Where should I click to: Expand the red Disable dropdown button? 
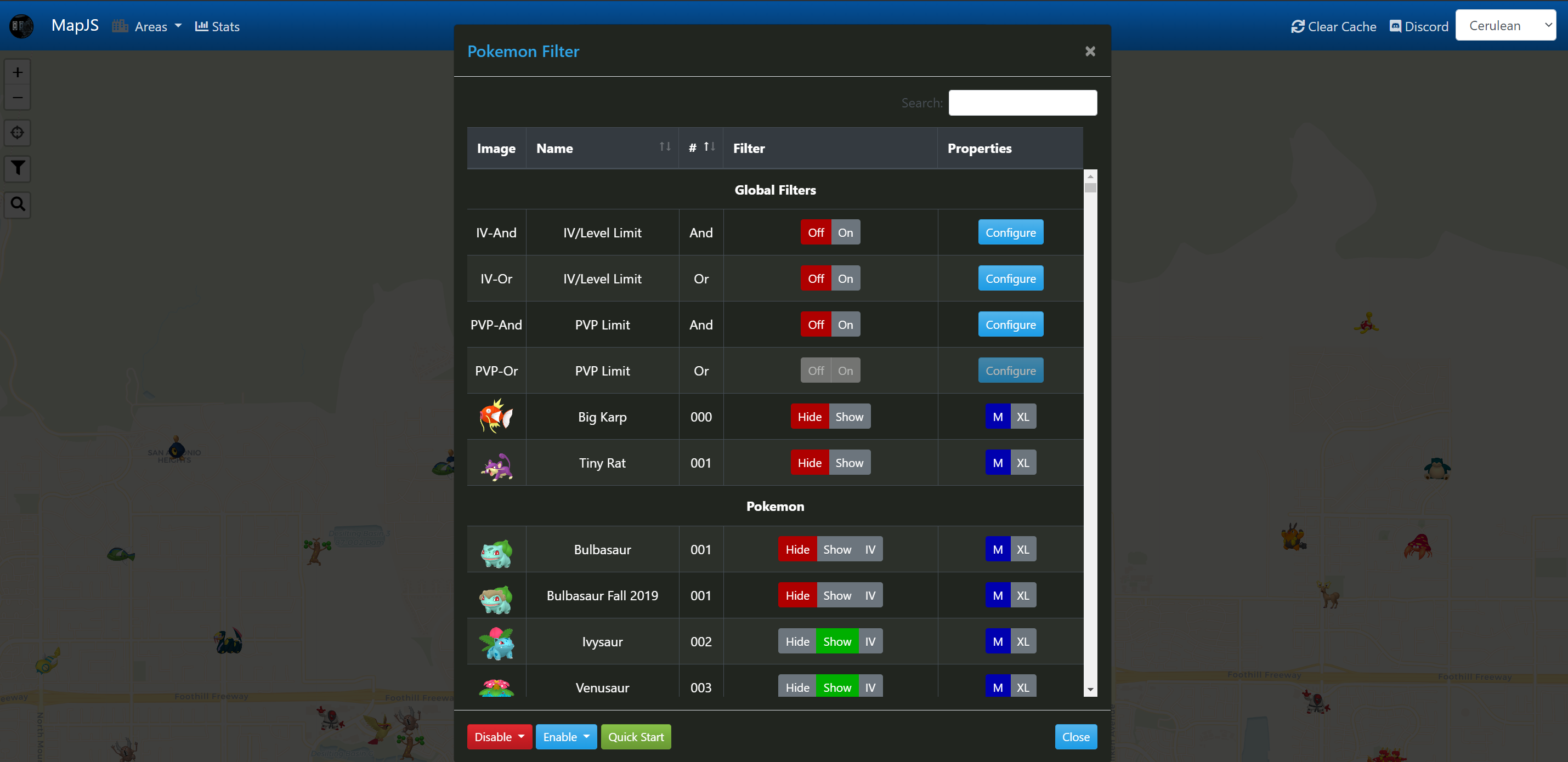point(499,737)
